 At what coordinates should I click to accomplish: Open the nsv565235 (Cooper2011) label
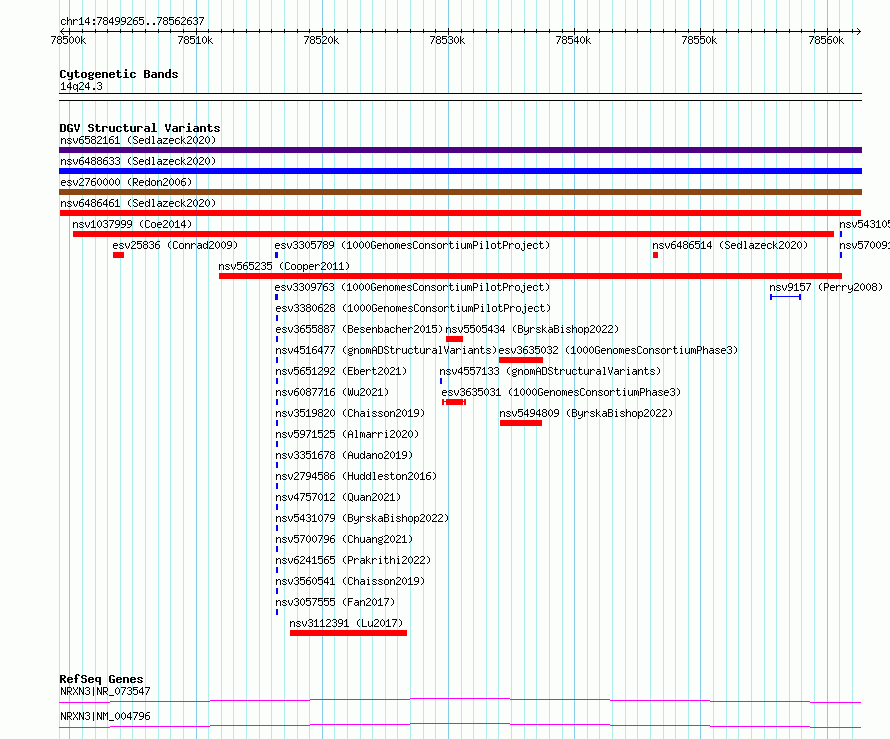click(x=284, y=266)
